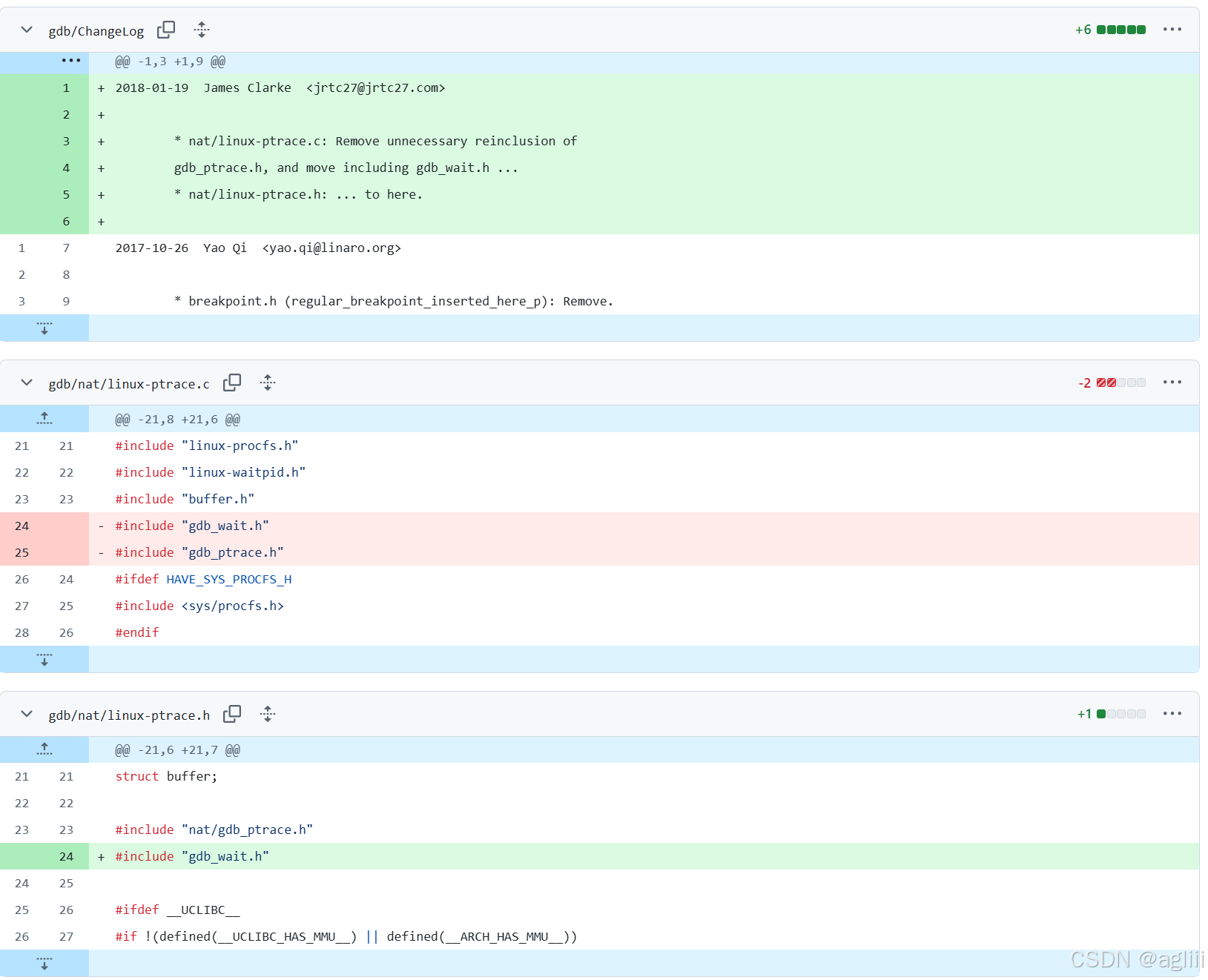The image size is (1208, 980).
Task: Collapse the gdb/nat/linux-ptrace.h diff
Action: click(x=26, y=714)
